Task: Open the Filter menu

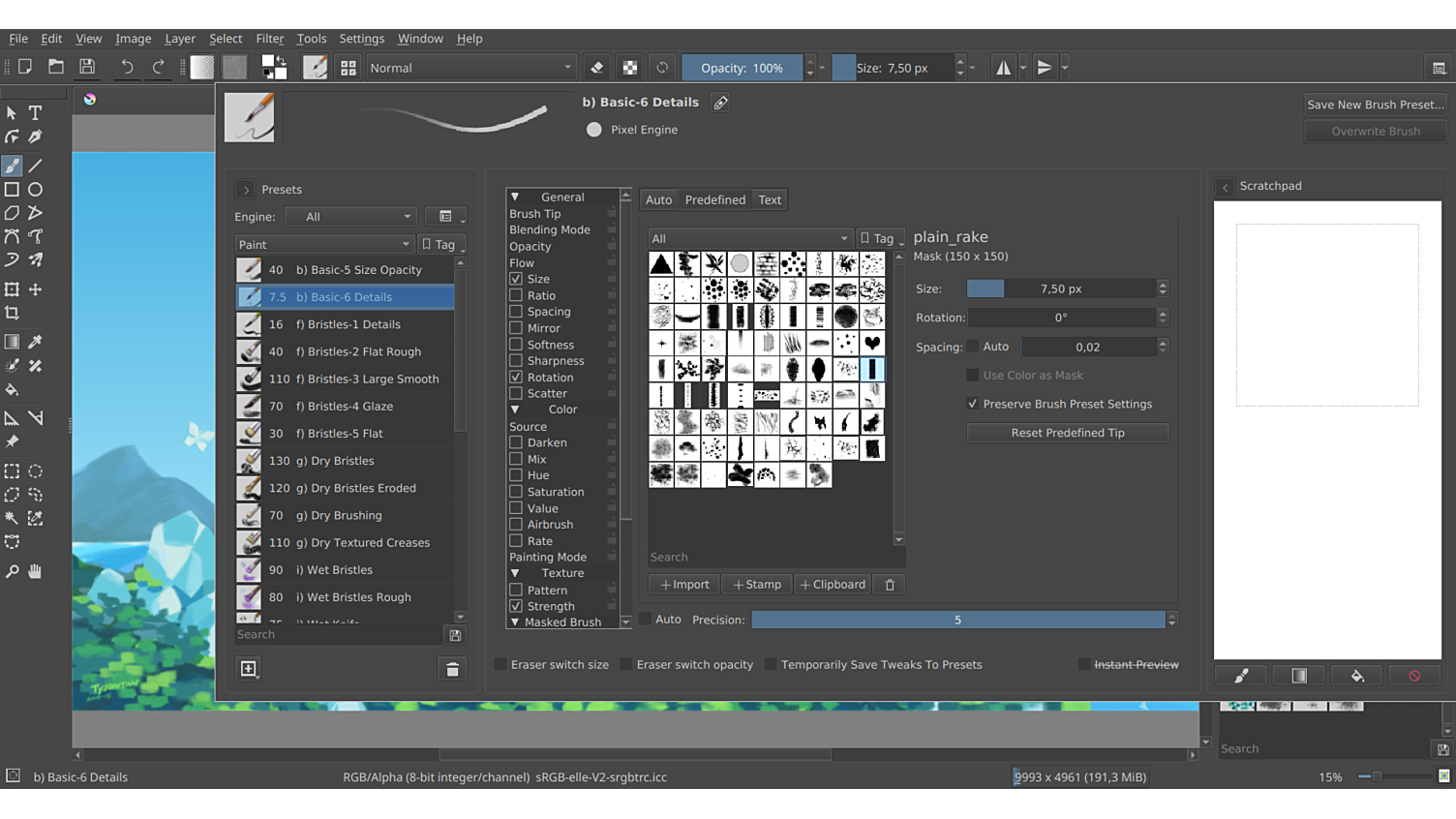Action: click(269, 39)
